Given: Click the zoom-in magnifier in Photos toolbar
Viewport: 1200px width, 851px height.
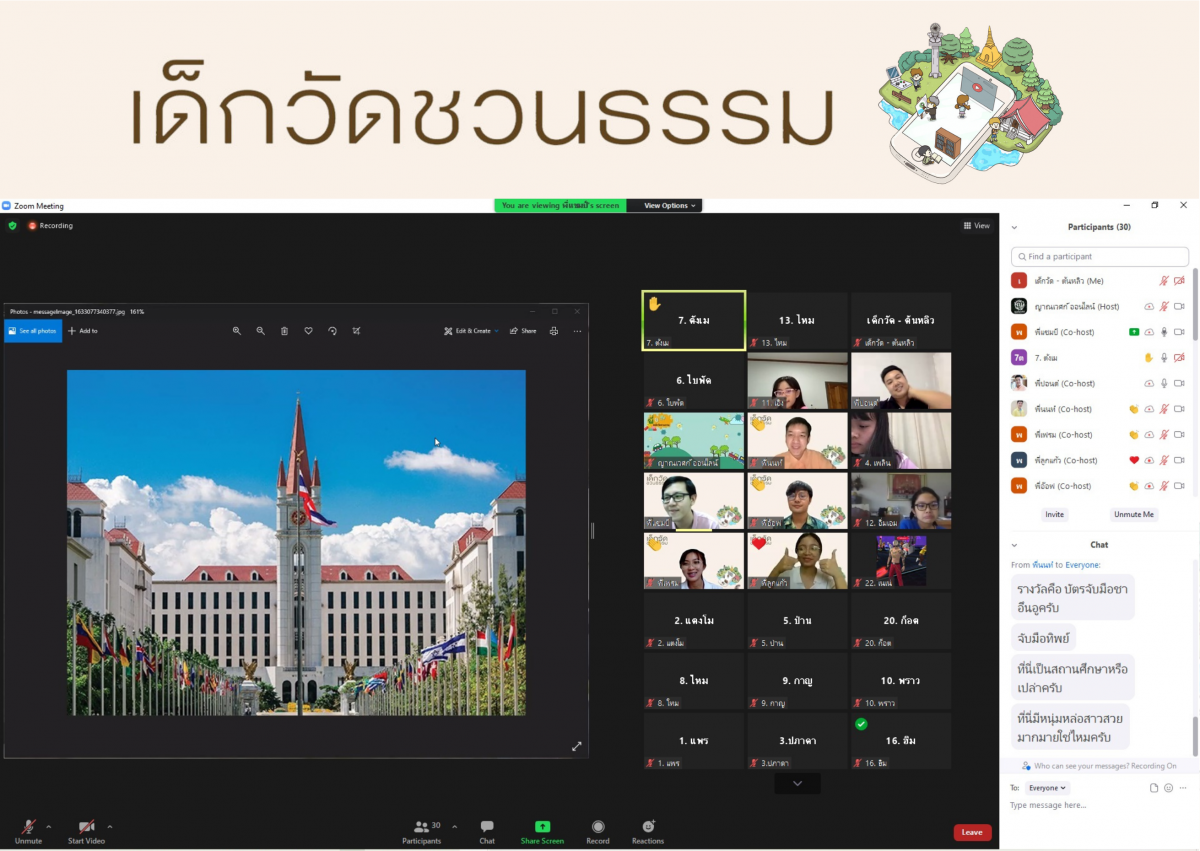Looking at the screenshot, I should (x=237, y=331).
